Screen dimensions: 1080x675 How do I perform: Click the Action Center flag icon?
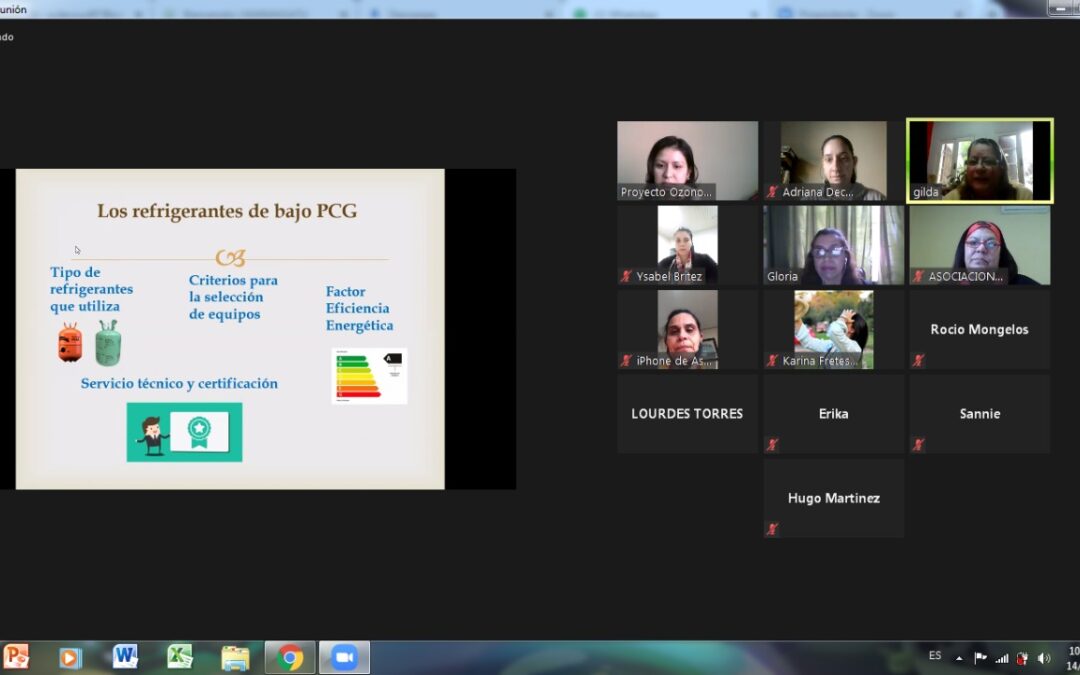coord(980,658)
